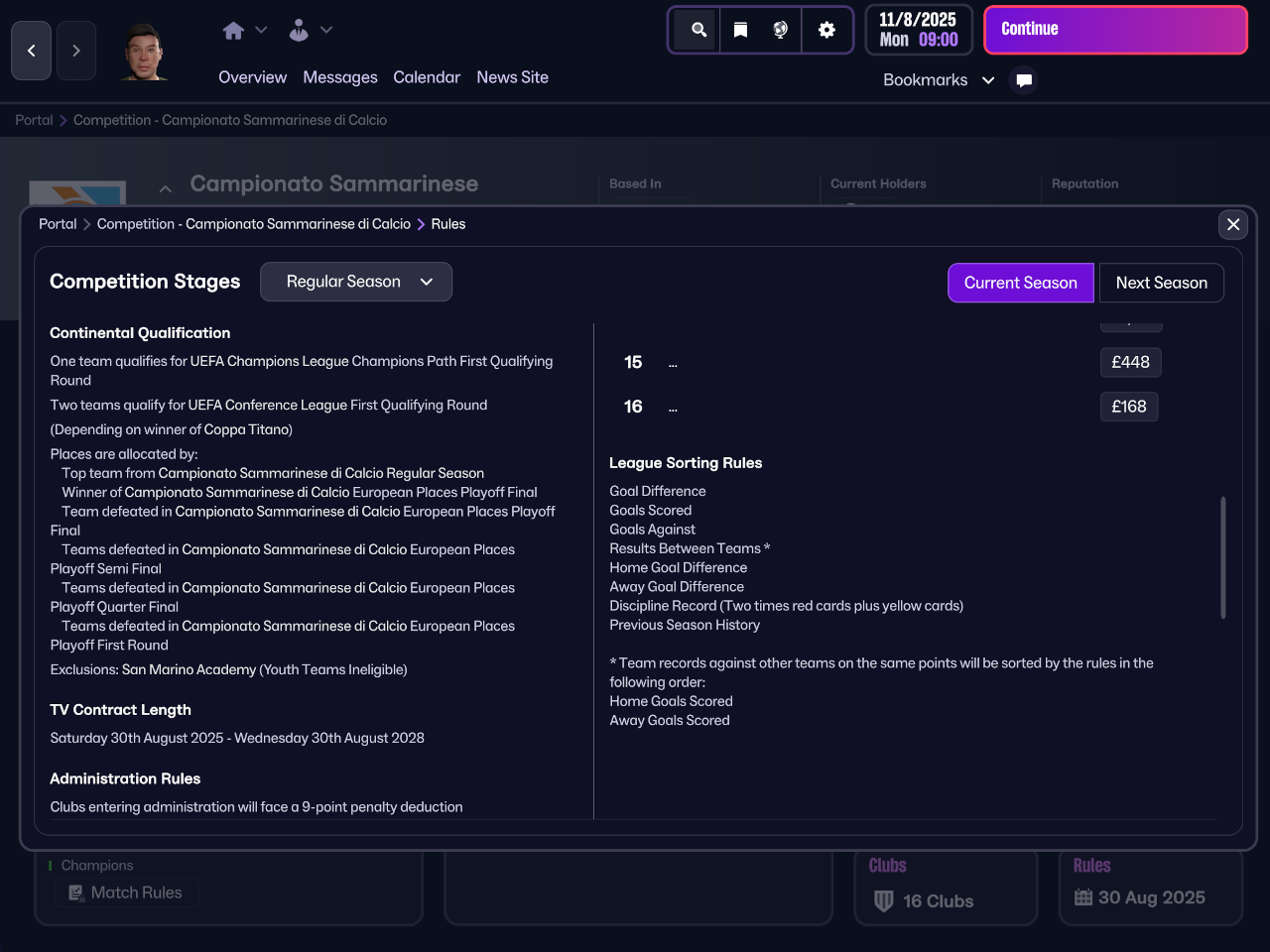This screenshot has width=1270, height=952.
Task: Click the bookmark flag icon
Action: tap(740, 30)
